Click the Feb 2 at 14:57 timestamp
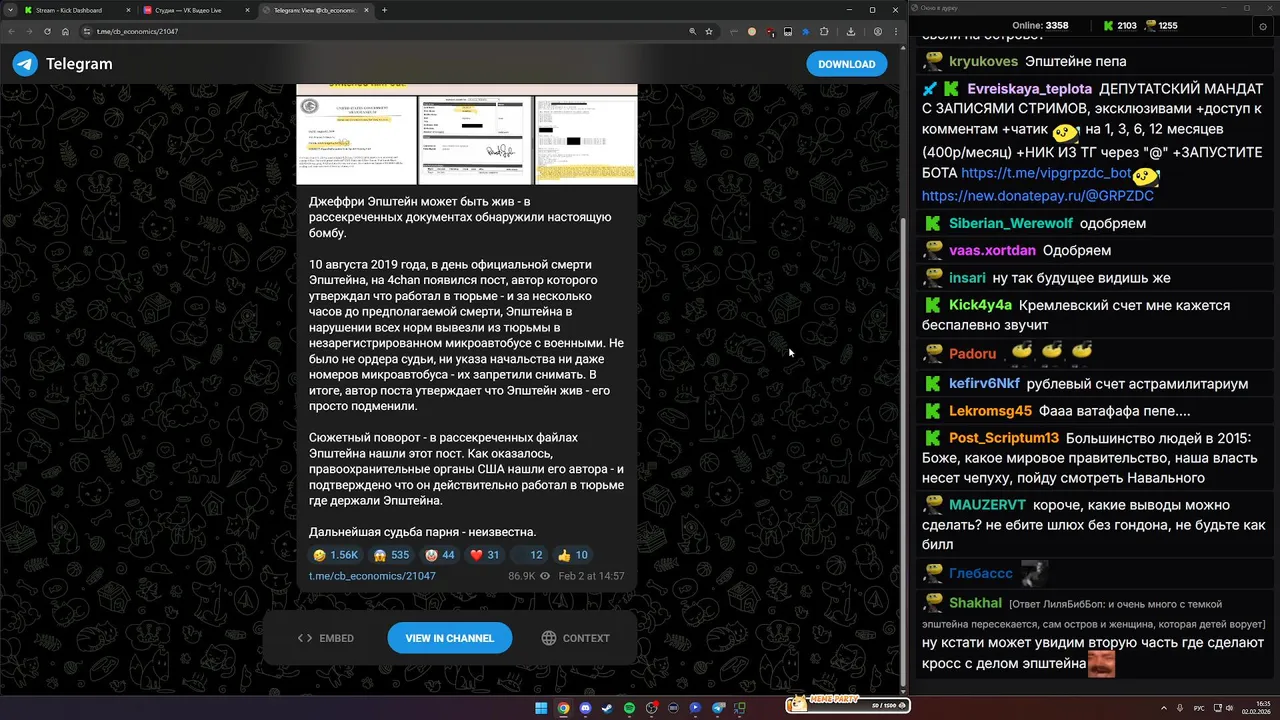 (x=591, y=576)
